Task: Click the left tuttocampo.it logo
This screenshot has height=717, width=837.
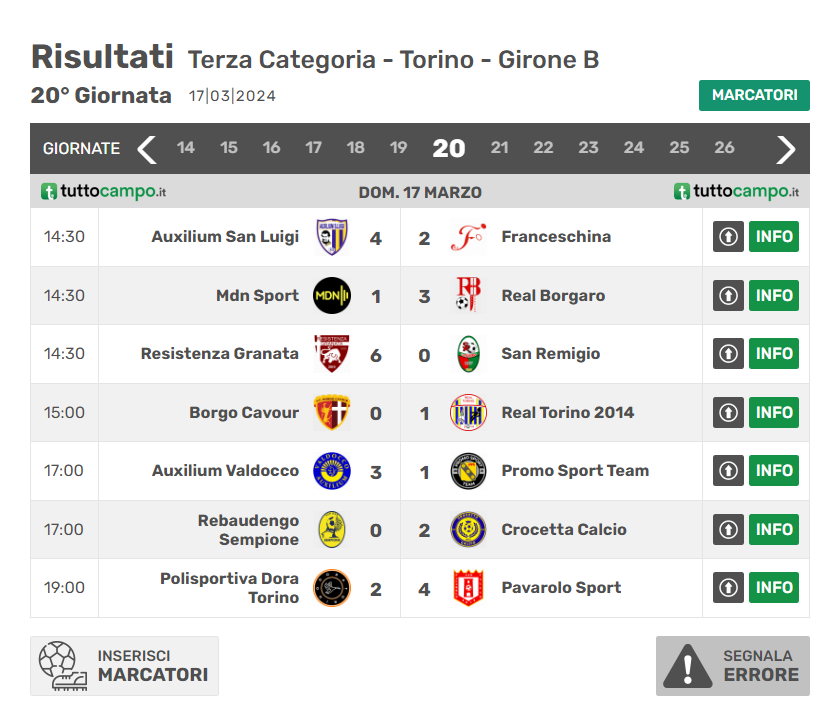Action: (x=104, y=192)
